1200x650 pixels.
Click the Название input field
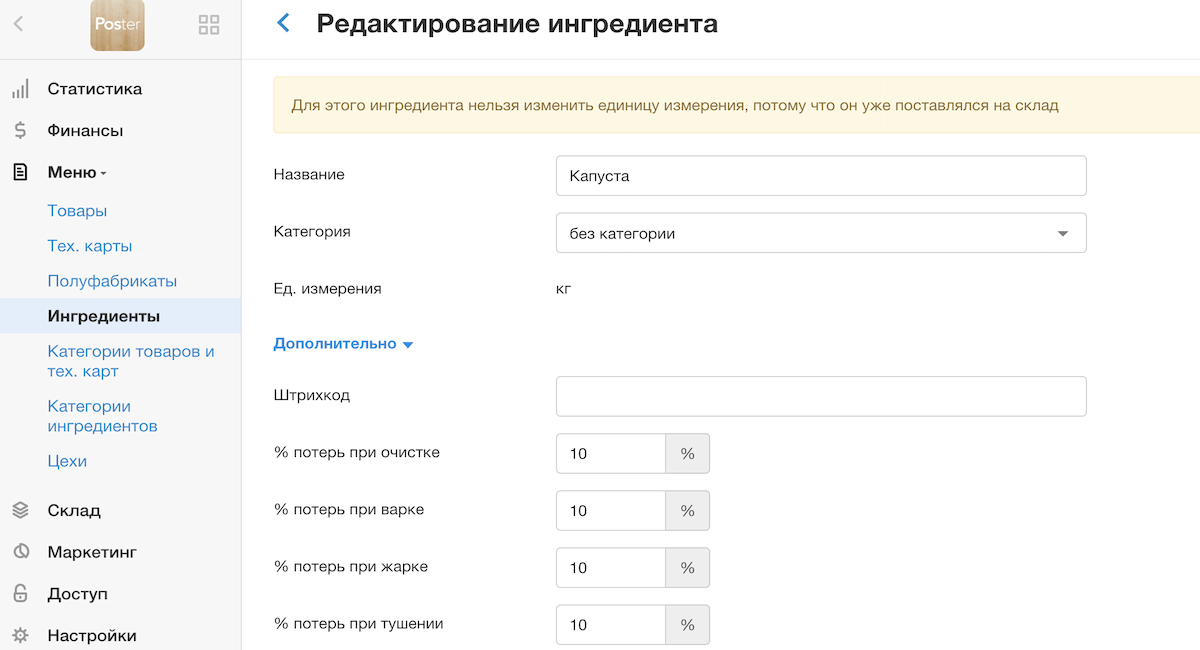click(x=820, y=176)
